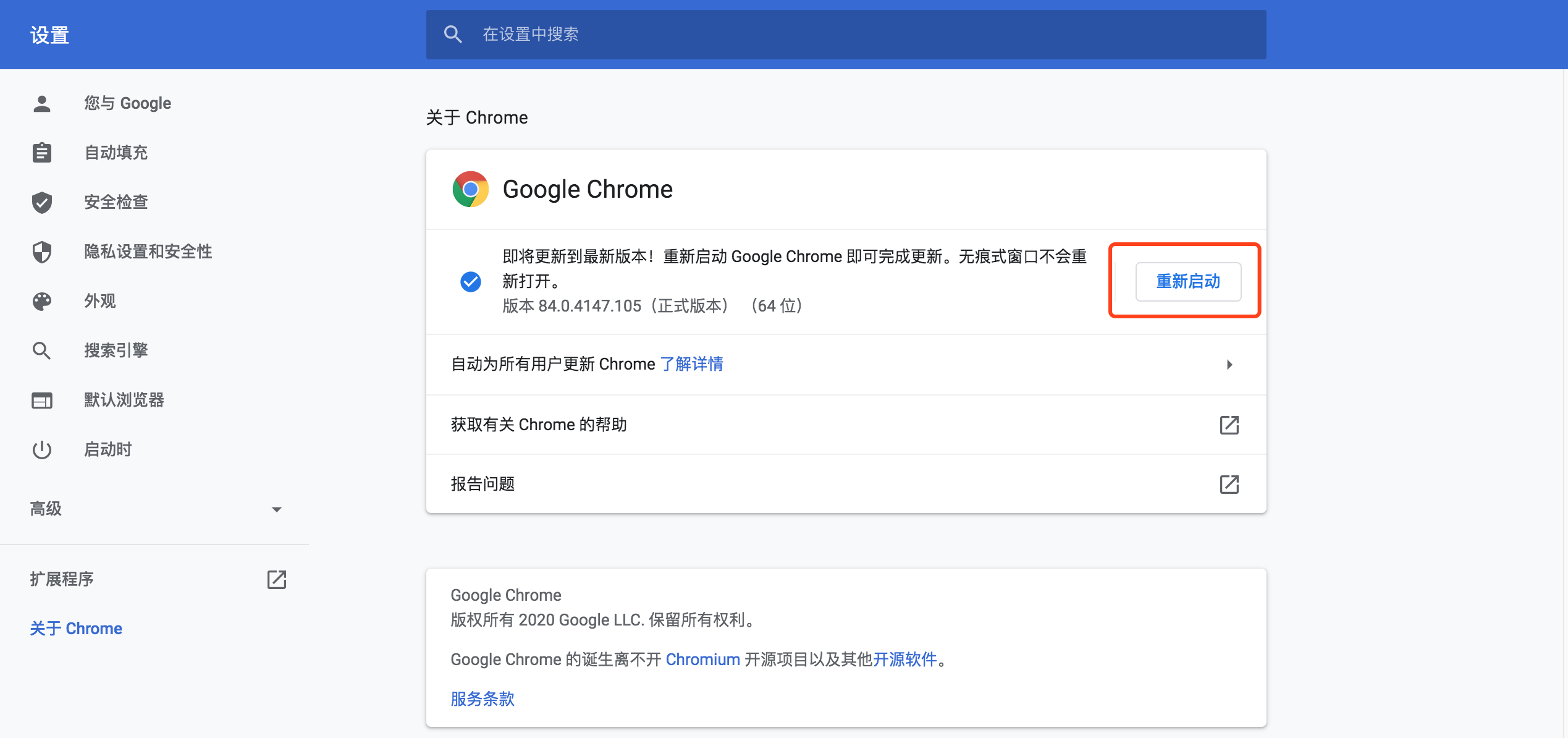Click the shield checkmark icon for 安全检查
This screenshot has width=1568, height=738.
42,202
